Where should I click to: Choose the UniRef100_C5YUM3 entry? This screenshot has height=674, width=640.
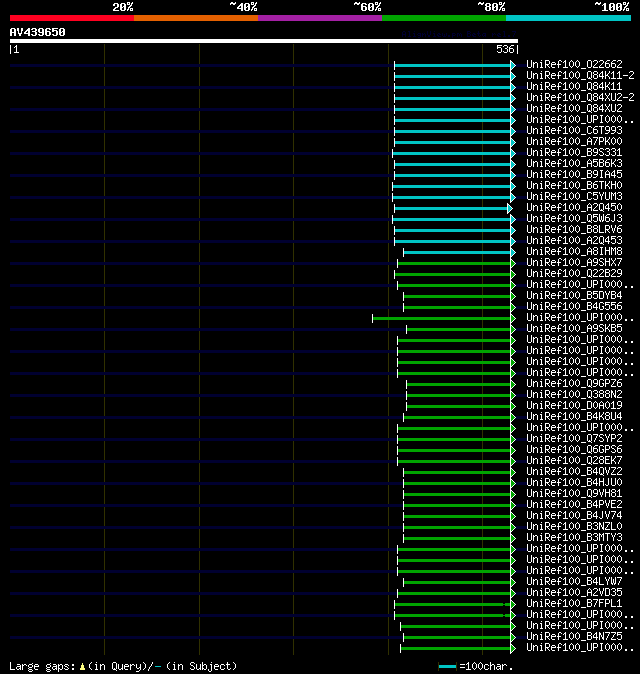tap(574, 196)
